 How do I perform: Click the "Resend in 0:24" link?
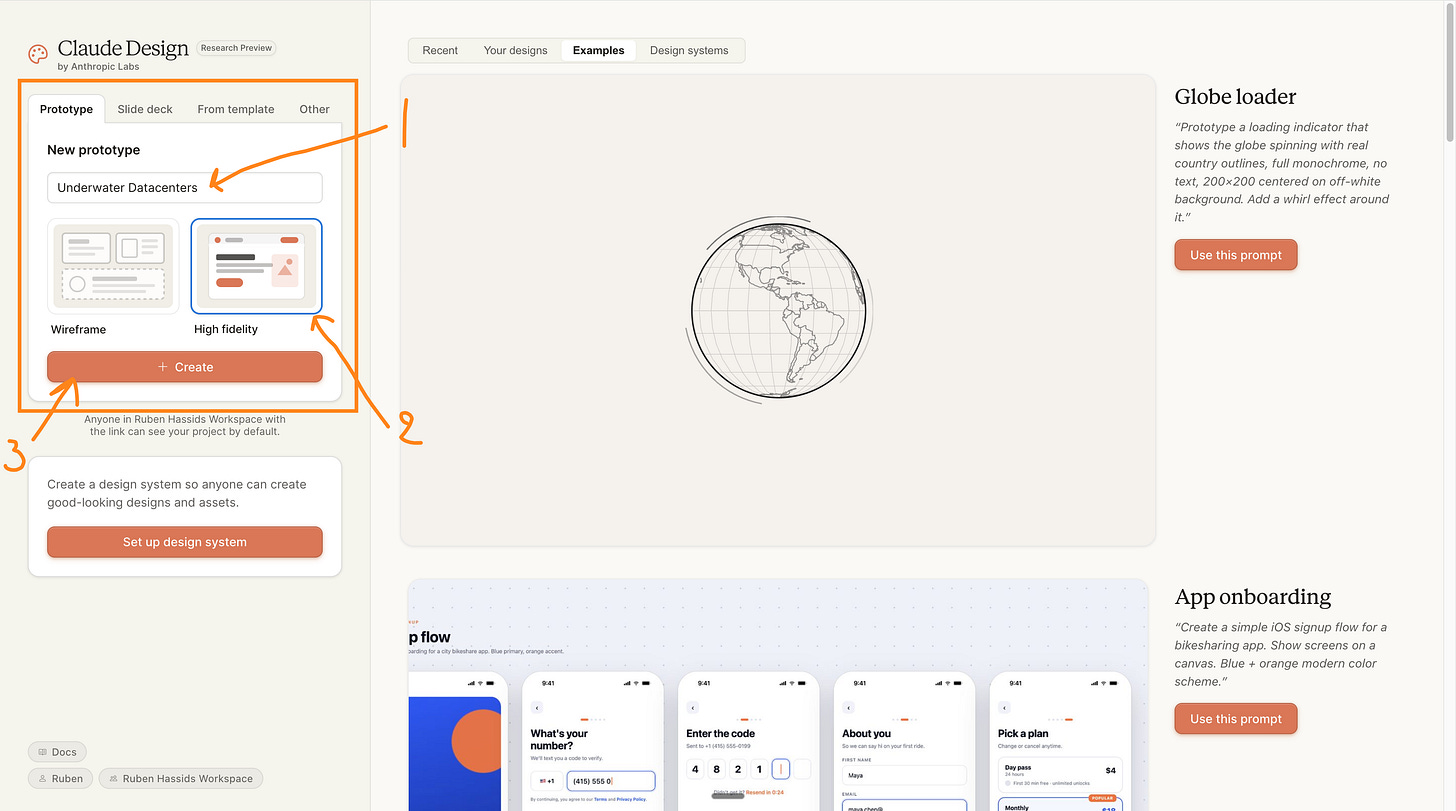click(x=765, y=792)
